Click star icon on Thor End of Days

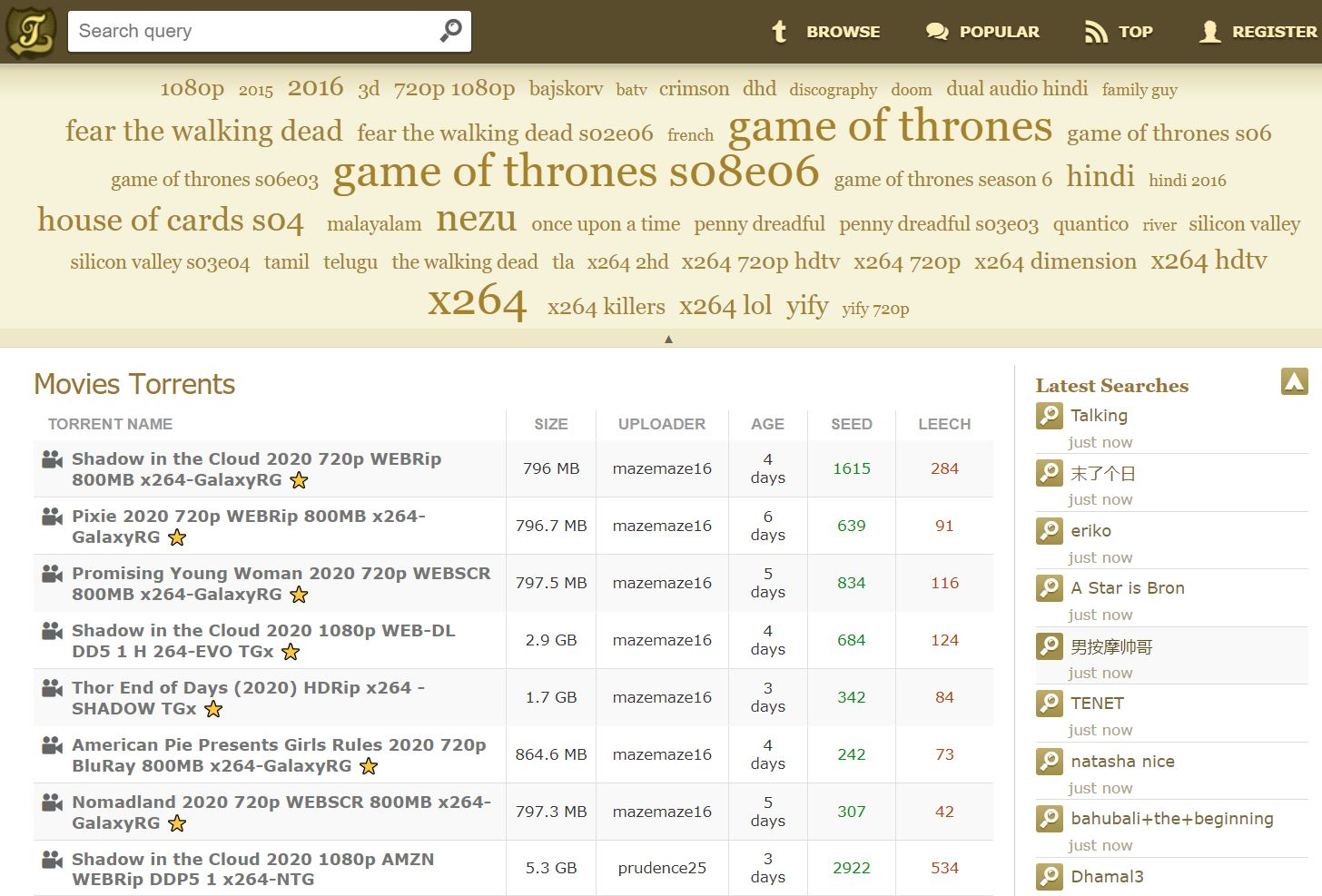point(213,709)
